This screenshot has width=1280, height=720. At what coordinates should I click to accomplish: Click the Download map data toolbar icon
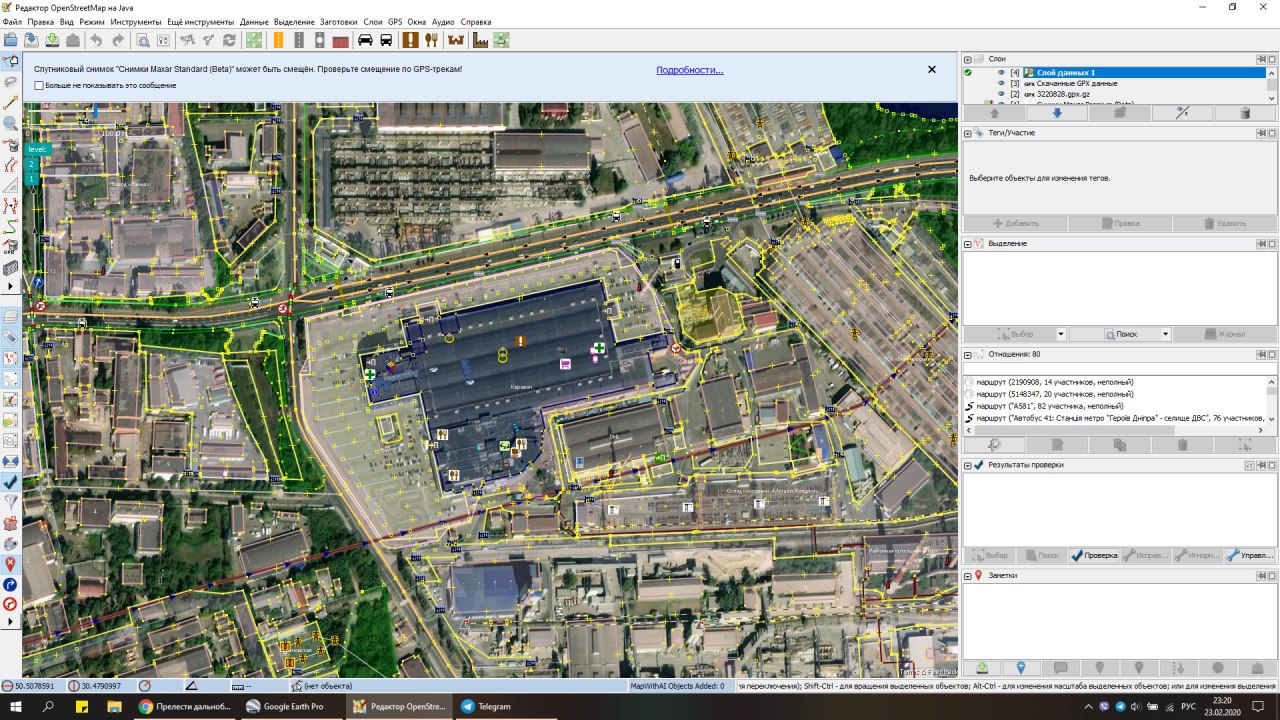52,40
